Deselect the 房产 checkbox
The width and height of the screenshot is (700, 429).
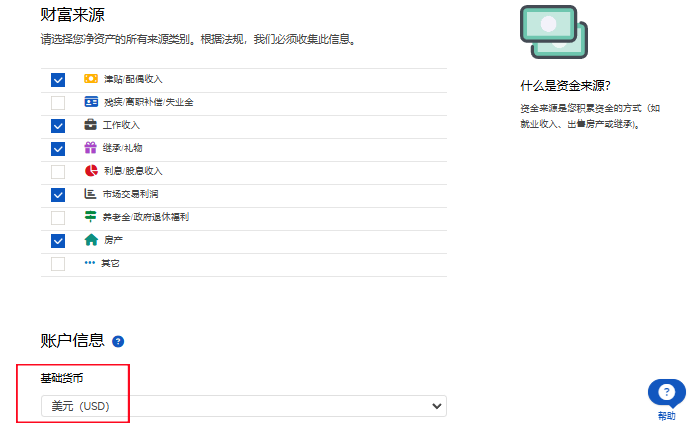pyautogui.click(x=58, y=240)
